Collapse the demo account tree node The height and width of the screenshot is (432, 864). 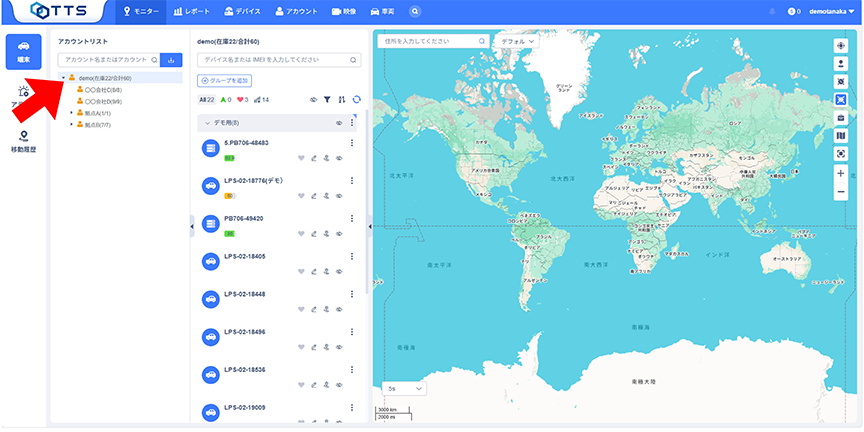point(63,78)
